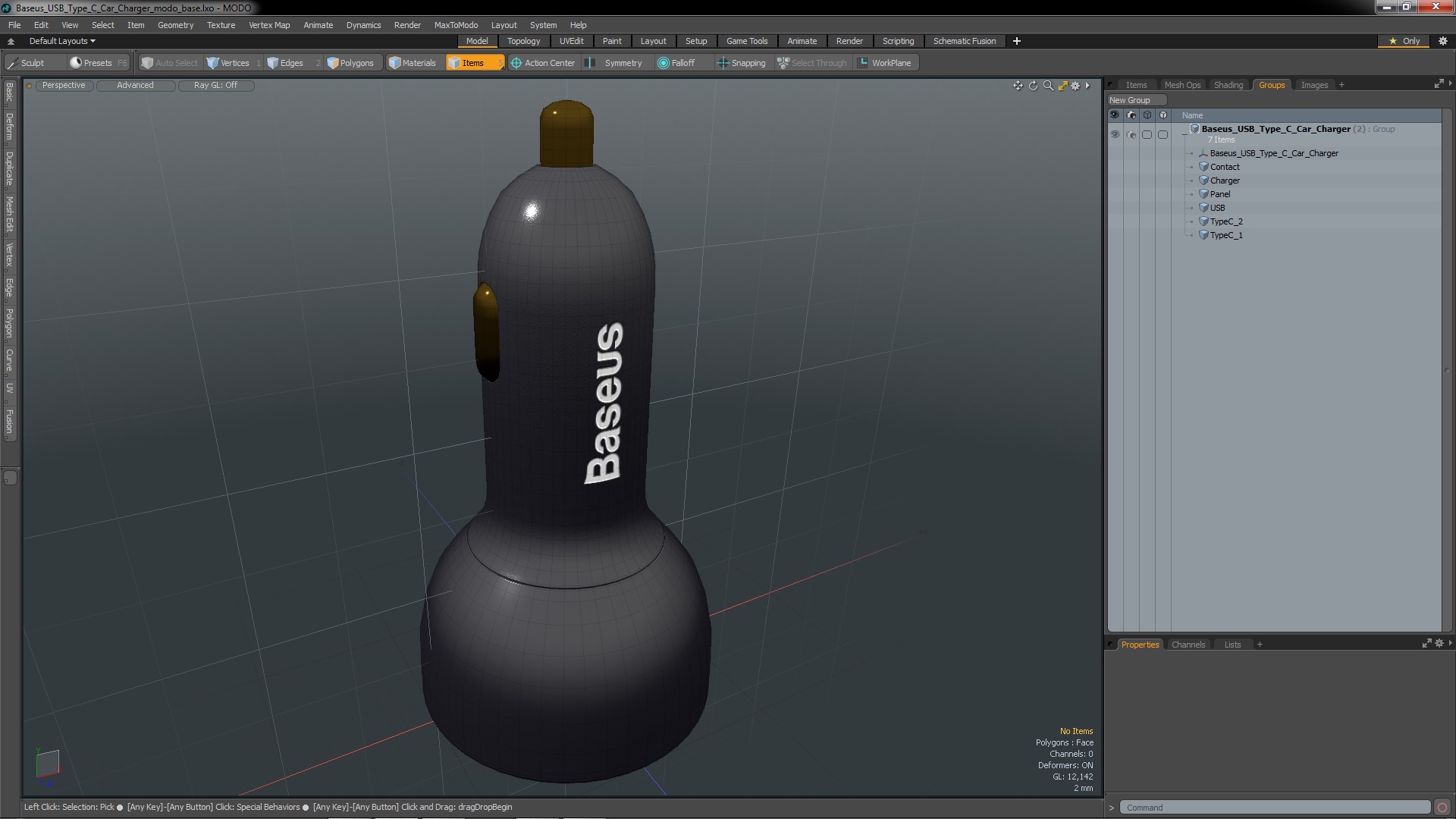Open the Action Center dropdown
This screenshot has width=1456, height=819.
pyautogui.click(x=543, y=63)
